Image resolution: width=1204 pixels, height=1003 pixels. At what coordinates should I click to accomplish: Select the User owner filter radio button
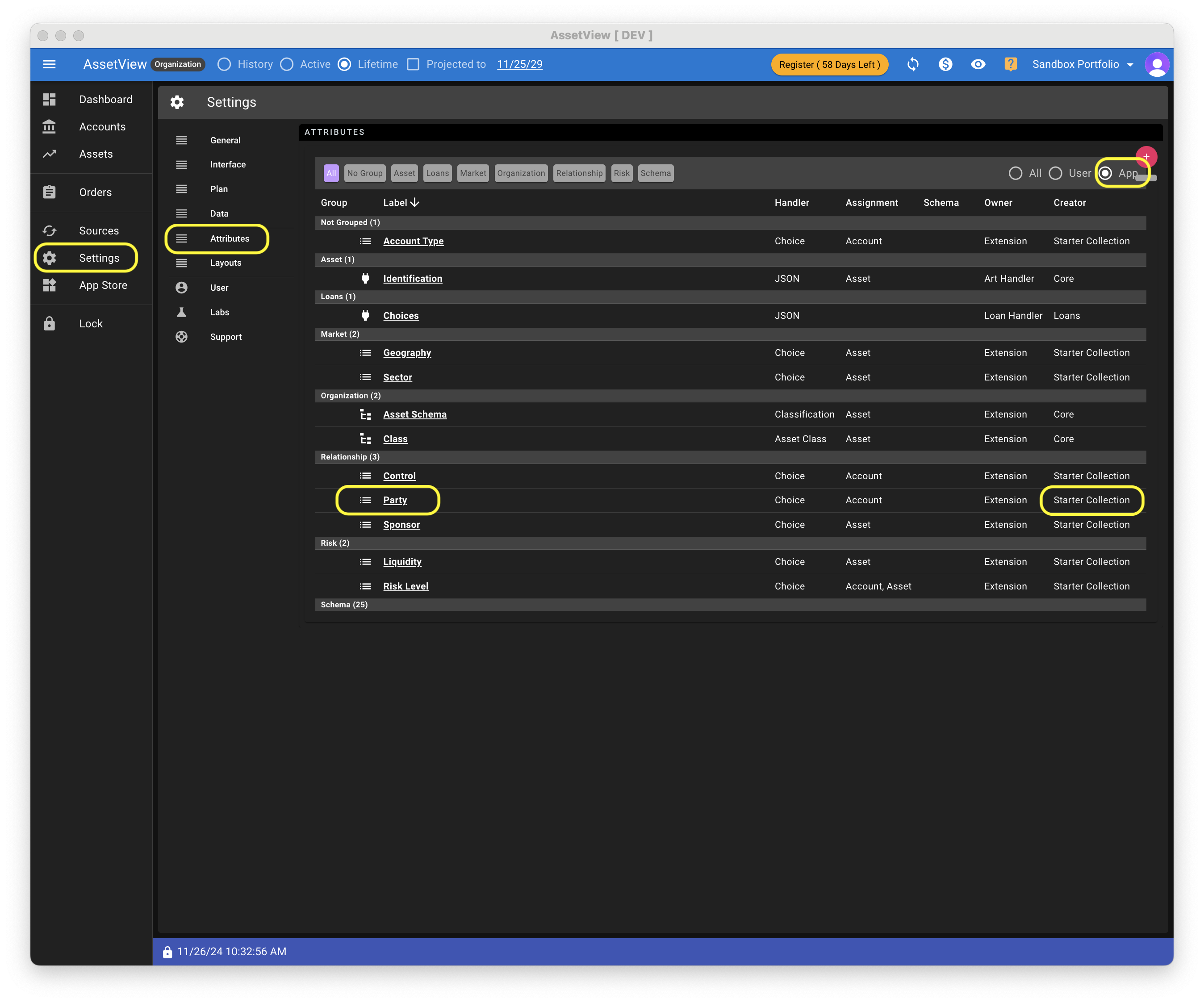[x=1055, y=173]
